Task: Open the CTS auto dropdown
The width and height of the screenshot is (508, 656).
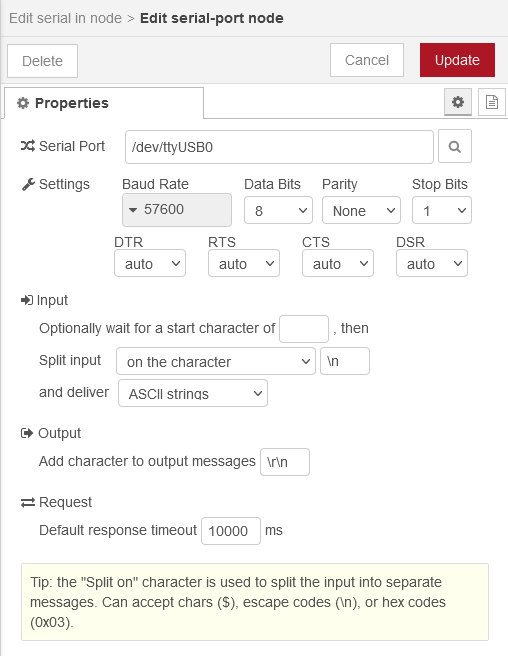Action: (x=338, y=263)
